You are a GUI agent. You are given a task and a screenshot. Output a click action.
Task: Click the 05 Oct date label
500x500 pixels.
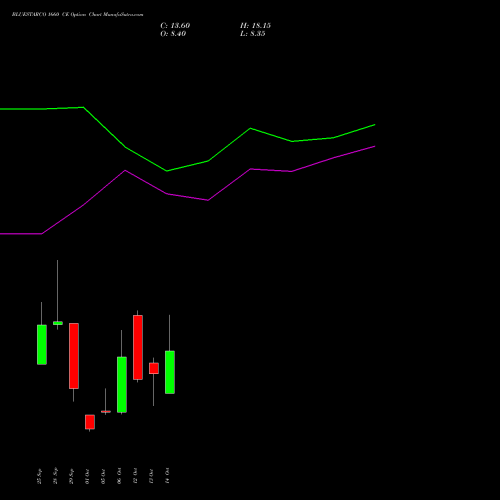[x=103, y=476]
